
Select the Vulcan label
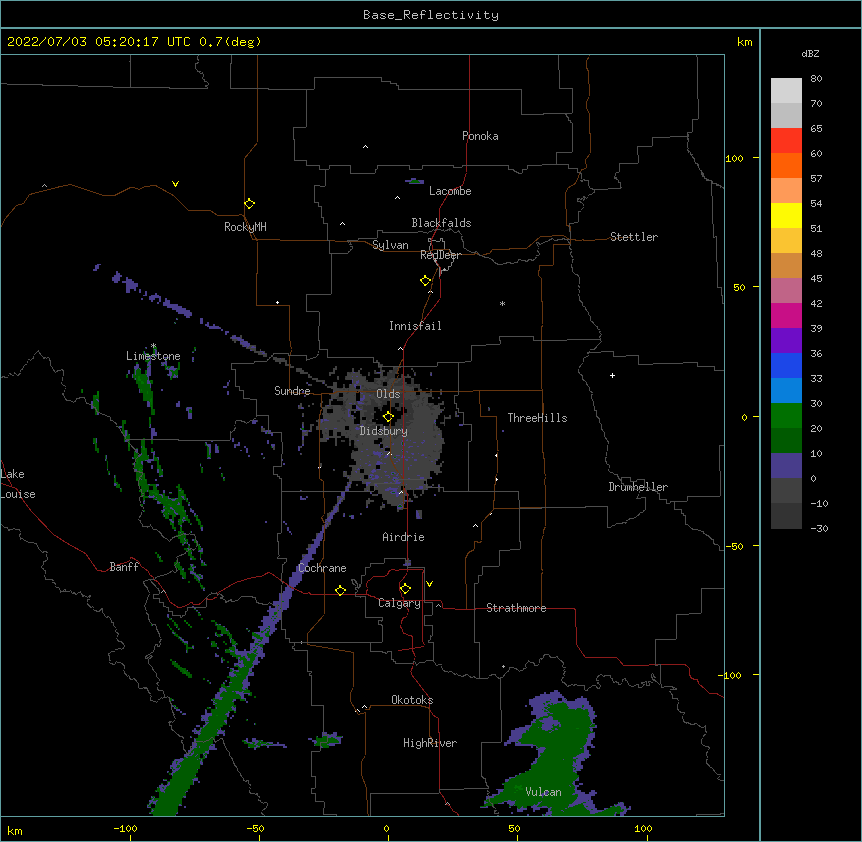point(543,792)
